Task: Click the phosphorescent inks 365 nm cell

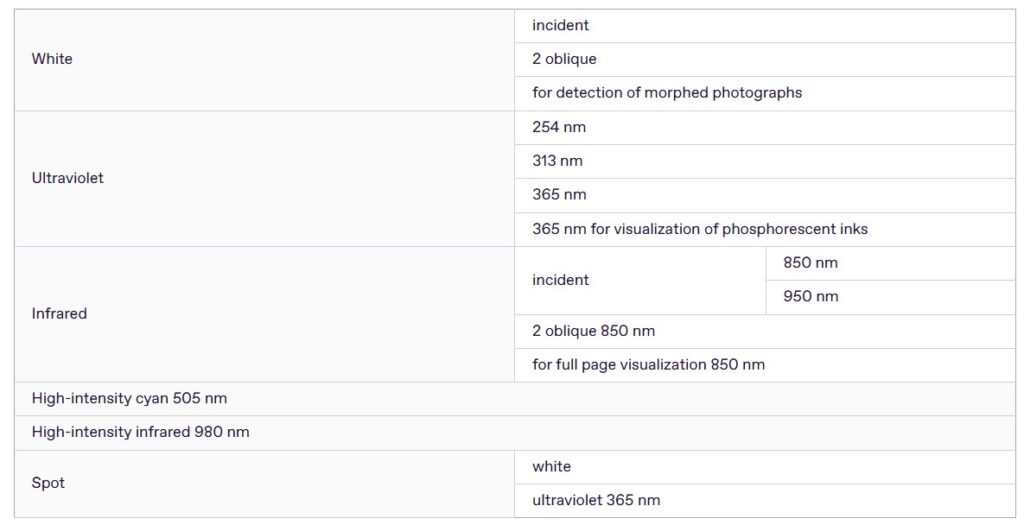Action: click(699, 229)
